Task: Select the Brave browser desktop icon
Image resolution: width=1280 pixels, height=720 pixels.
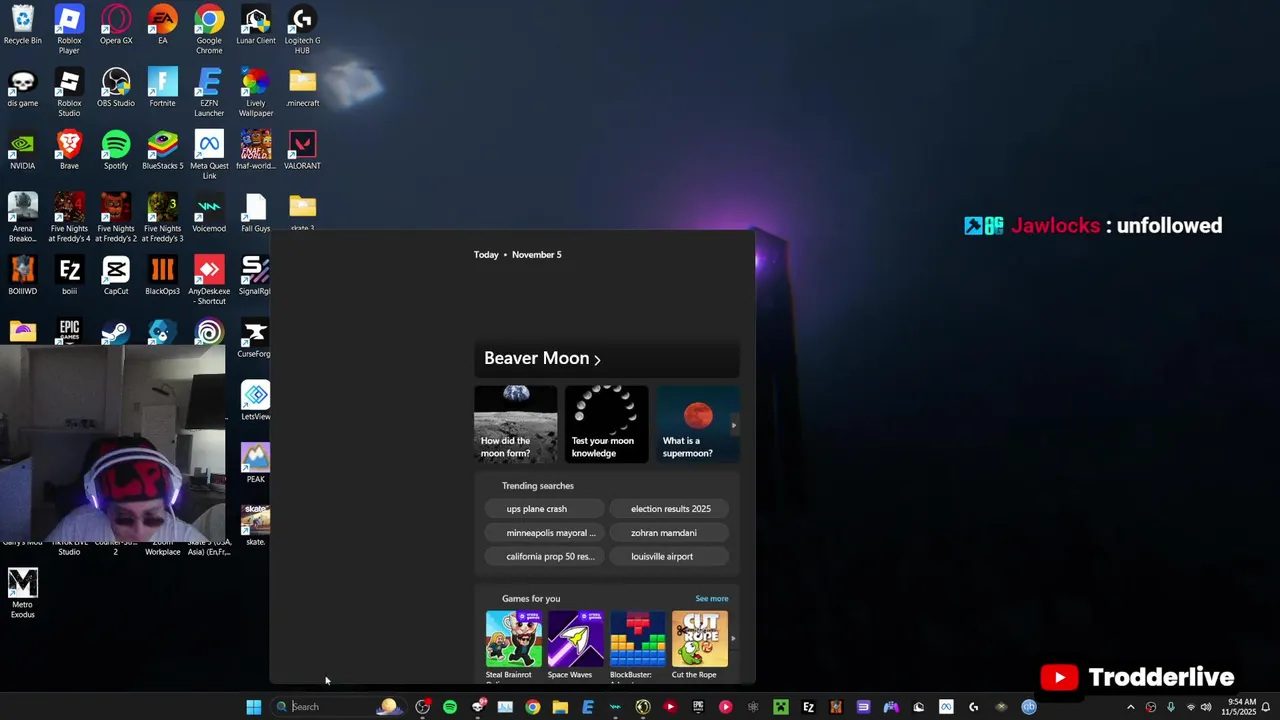Action: tap(69, 151)
